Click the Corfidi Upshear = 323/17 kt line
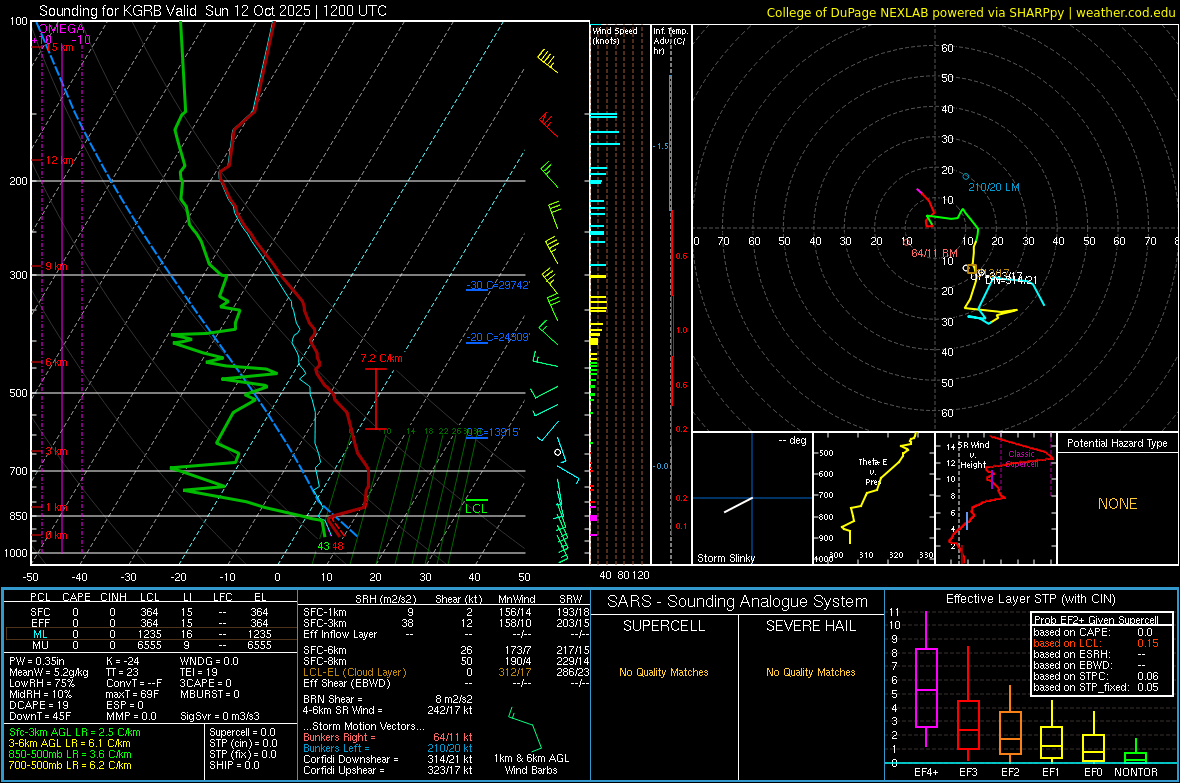Image resolution: width=1180 pixels, height=783 pixels. point(388,770)
